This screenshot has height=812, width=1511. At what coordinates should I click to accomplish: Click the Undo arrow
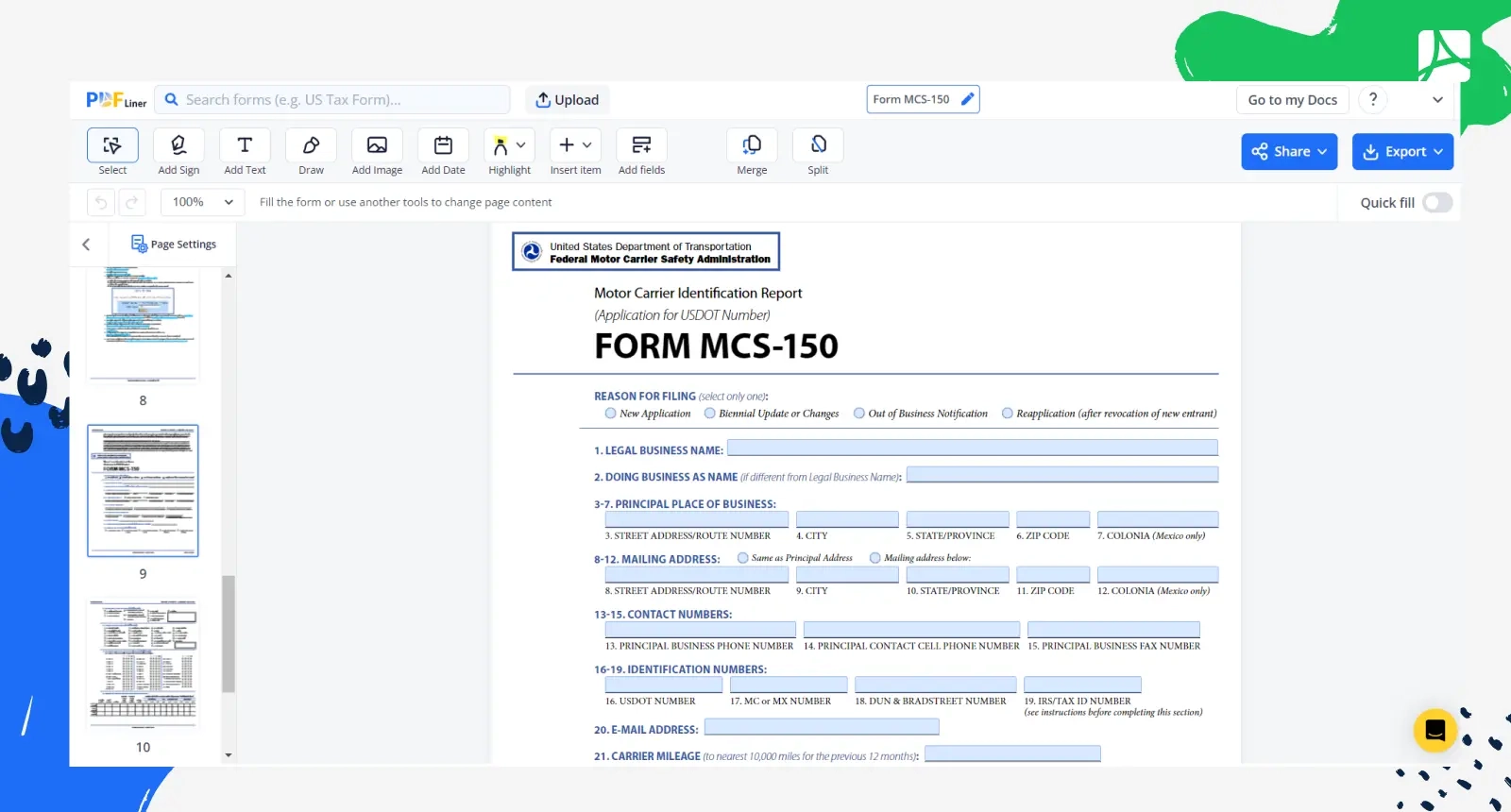tap(101, 202)
